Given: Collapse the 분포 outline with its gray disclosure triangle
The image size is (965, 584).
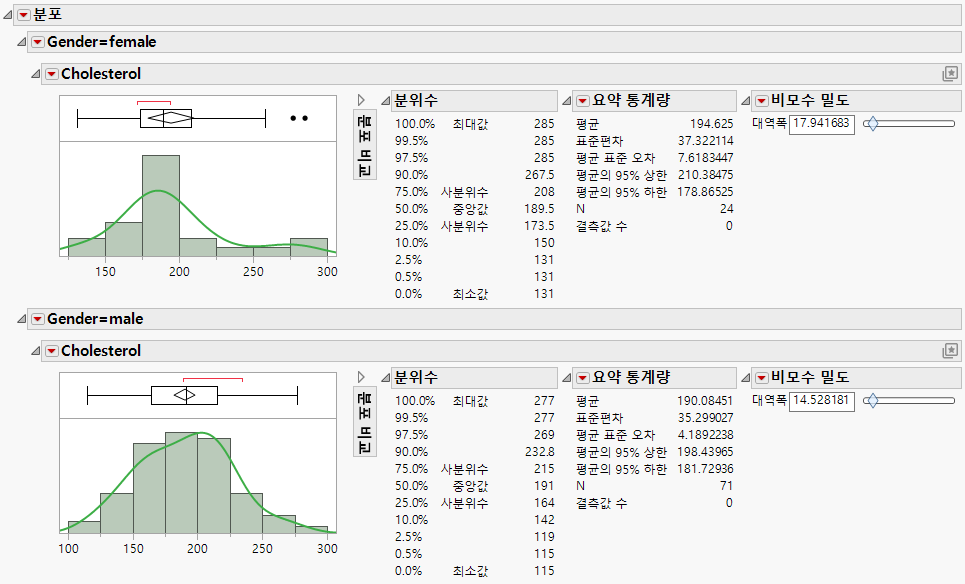Looking at the screenshot, I should [8, 16].
